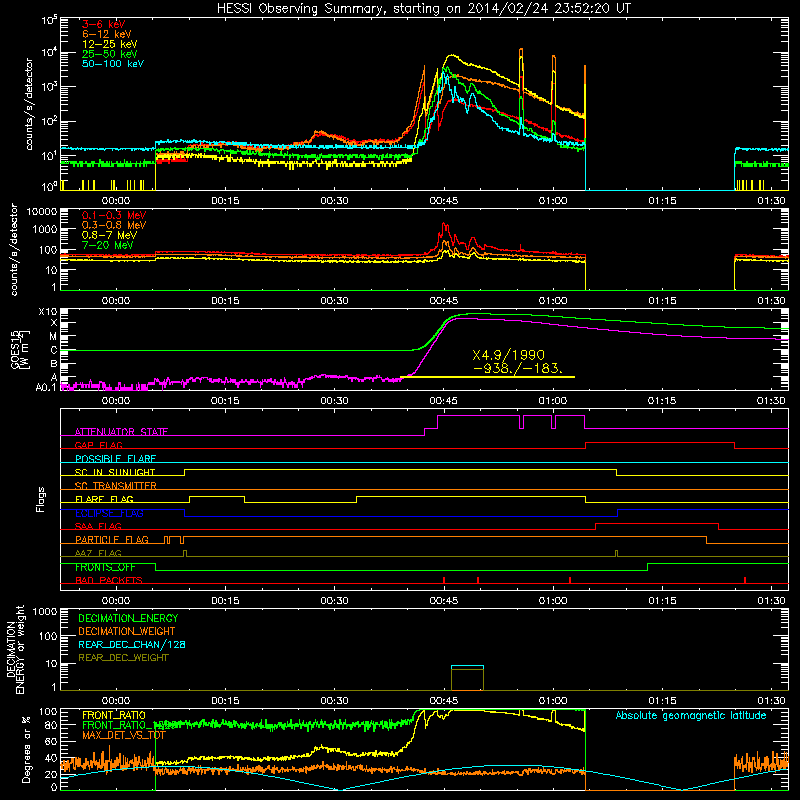
Task: Click the vertical Flags axis label
Action: [x=41, y=499]
